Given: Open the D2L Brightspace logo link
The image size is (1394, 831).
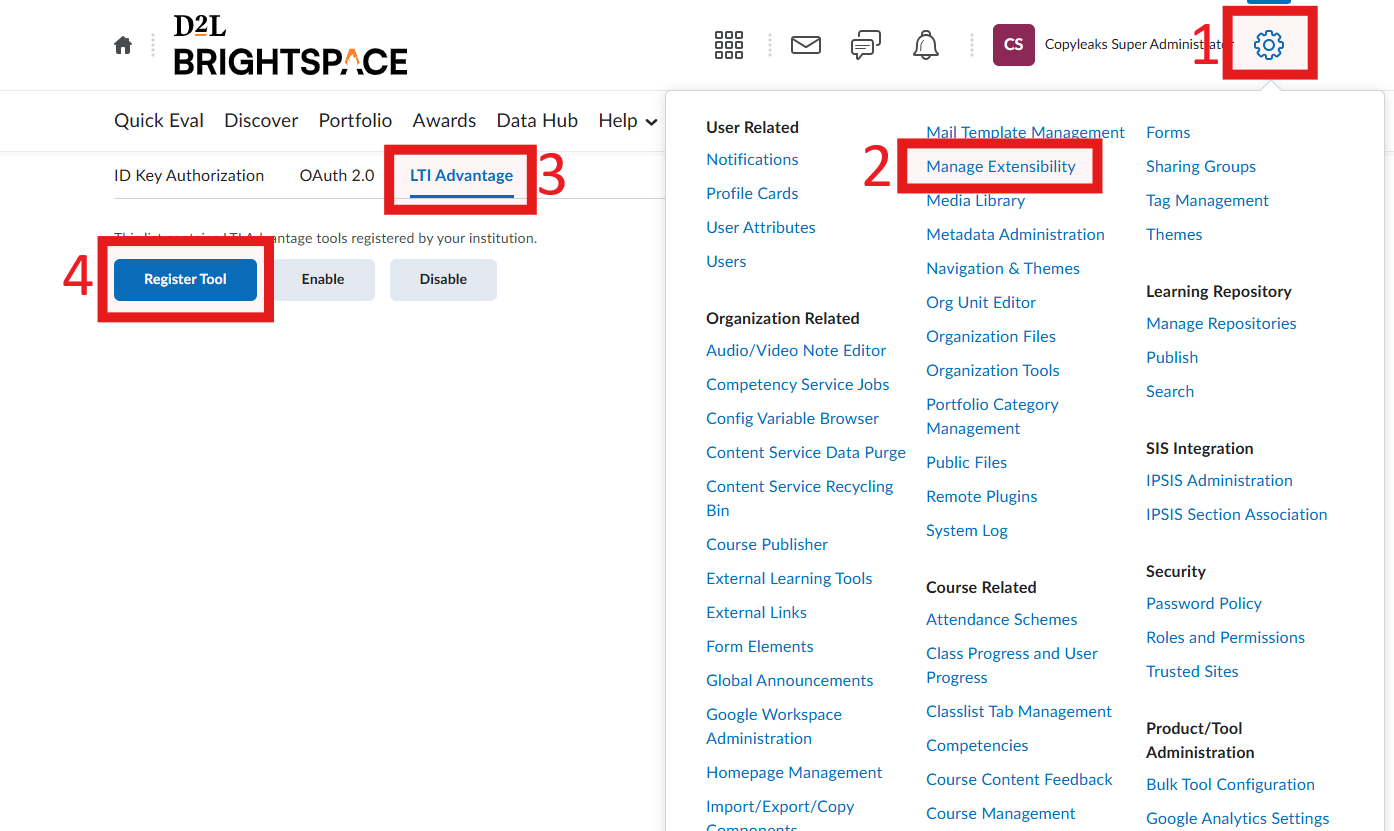Looking at the screenshot, I should [x=291, y=45].
